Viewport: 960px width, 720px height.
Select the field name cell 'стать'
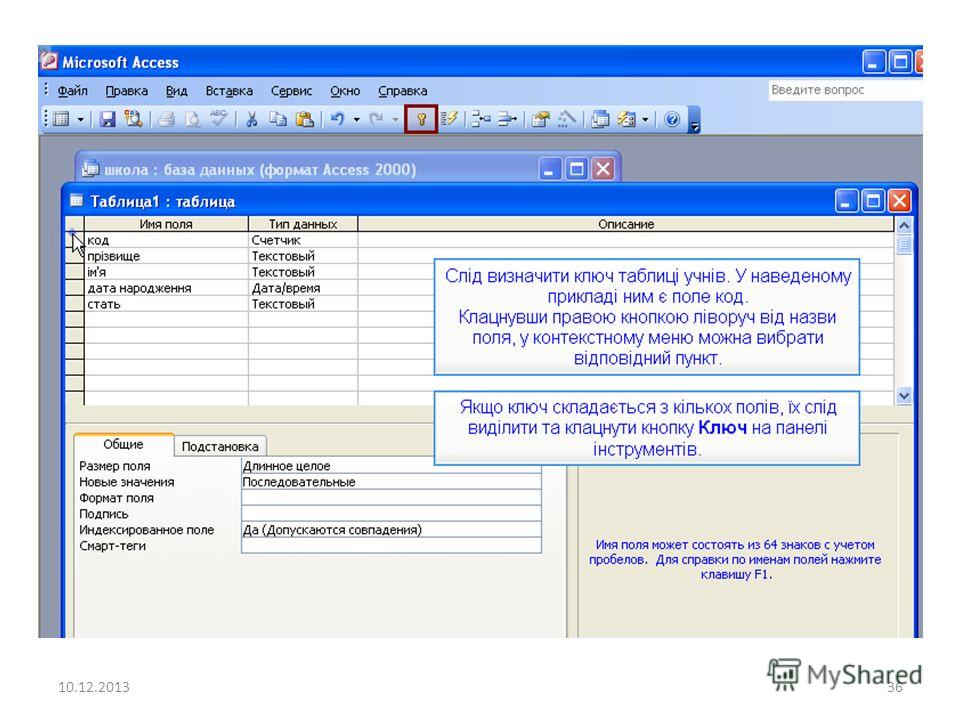166,304
